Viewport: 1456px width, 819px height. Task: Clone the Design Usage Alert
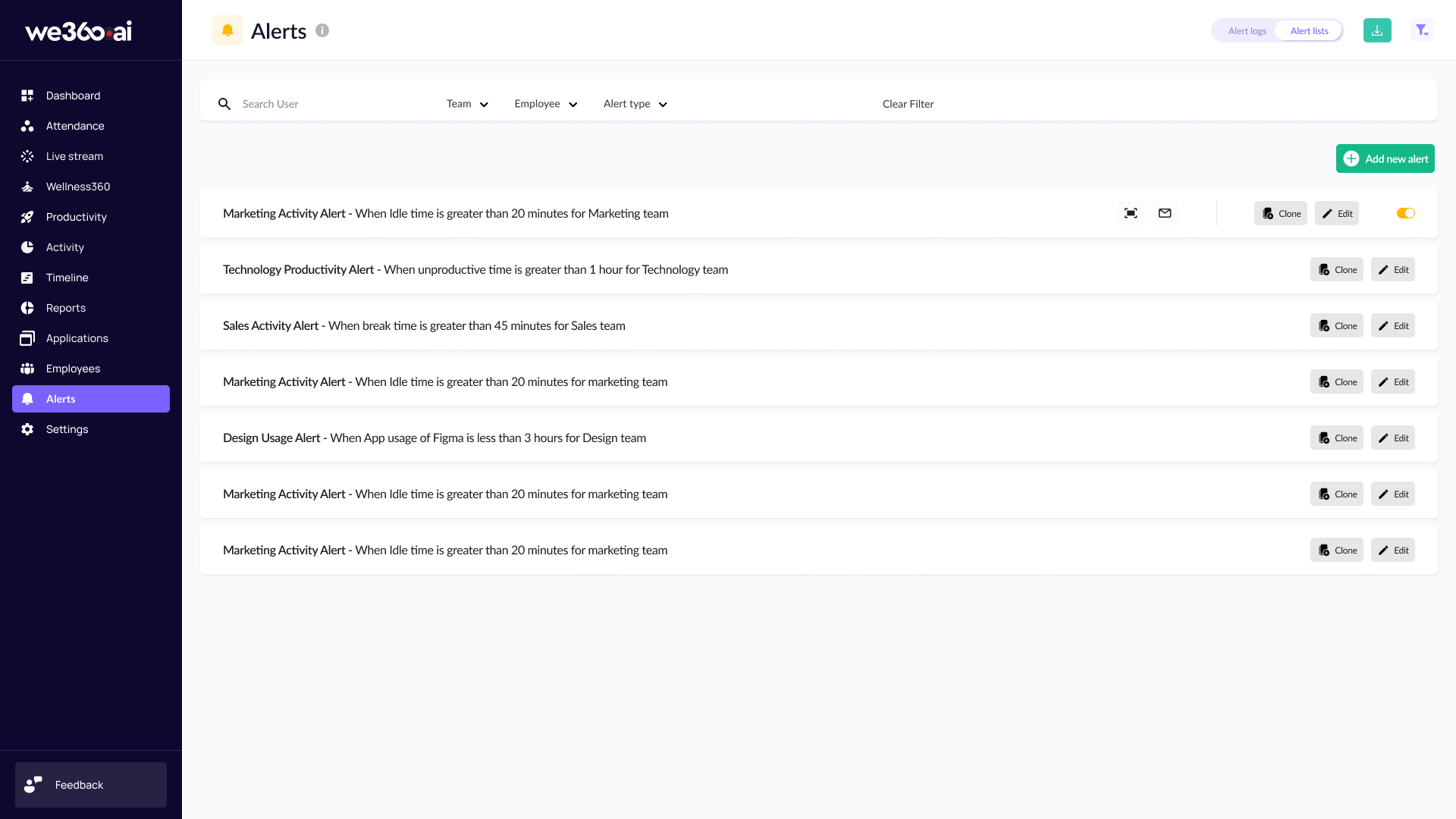[x=1336, y=438]
